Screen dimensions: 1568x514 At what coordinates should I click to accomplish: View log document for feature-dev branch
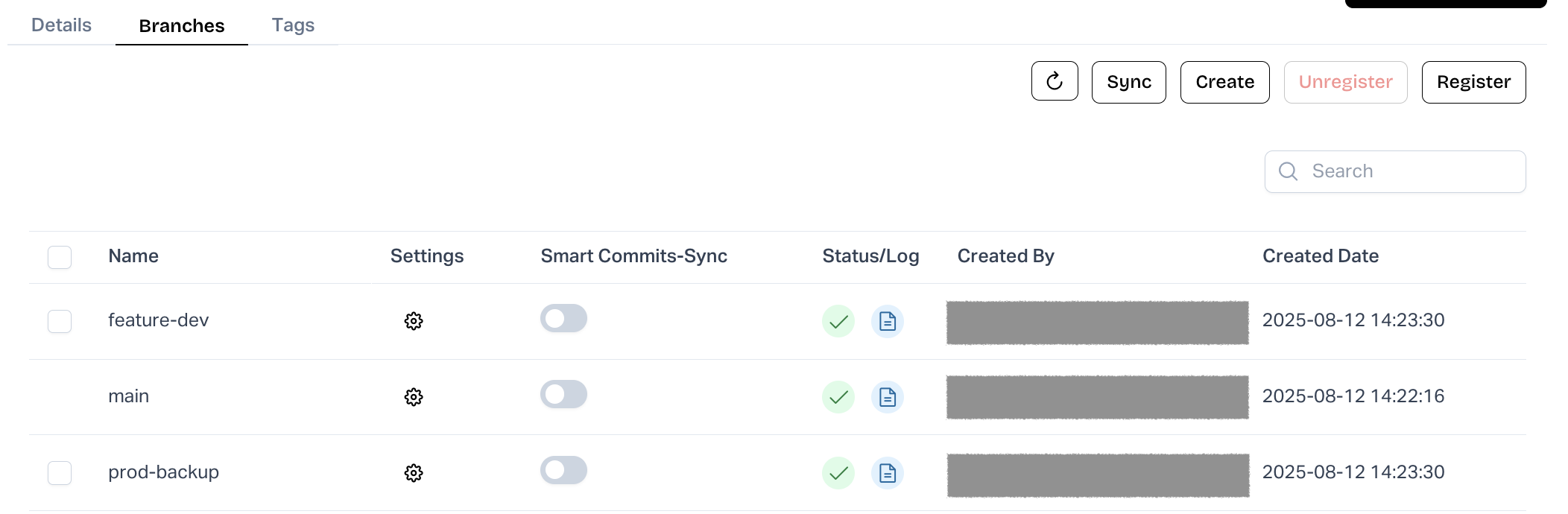(x=887, y=321)
